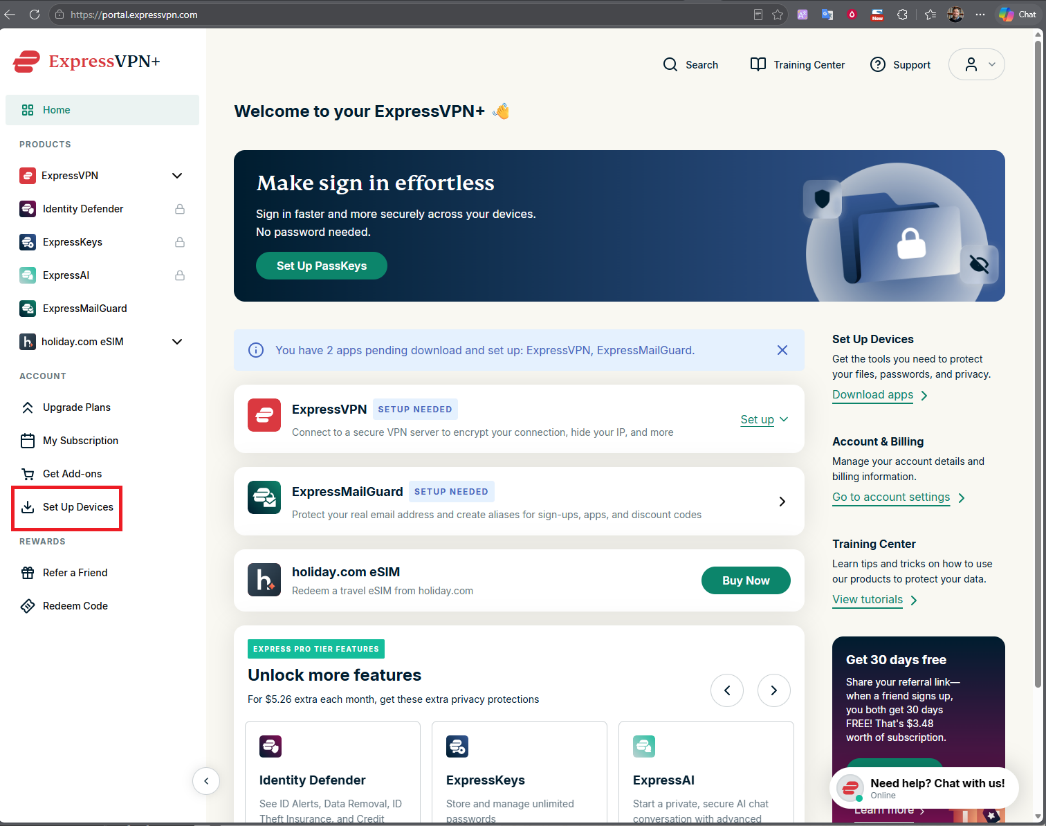Dismiss the pending apps notification banner

pos(782,350)
